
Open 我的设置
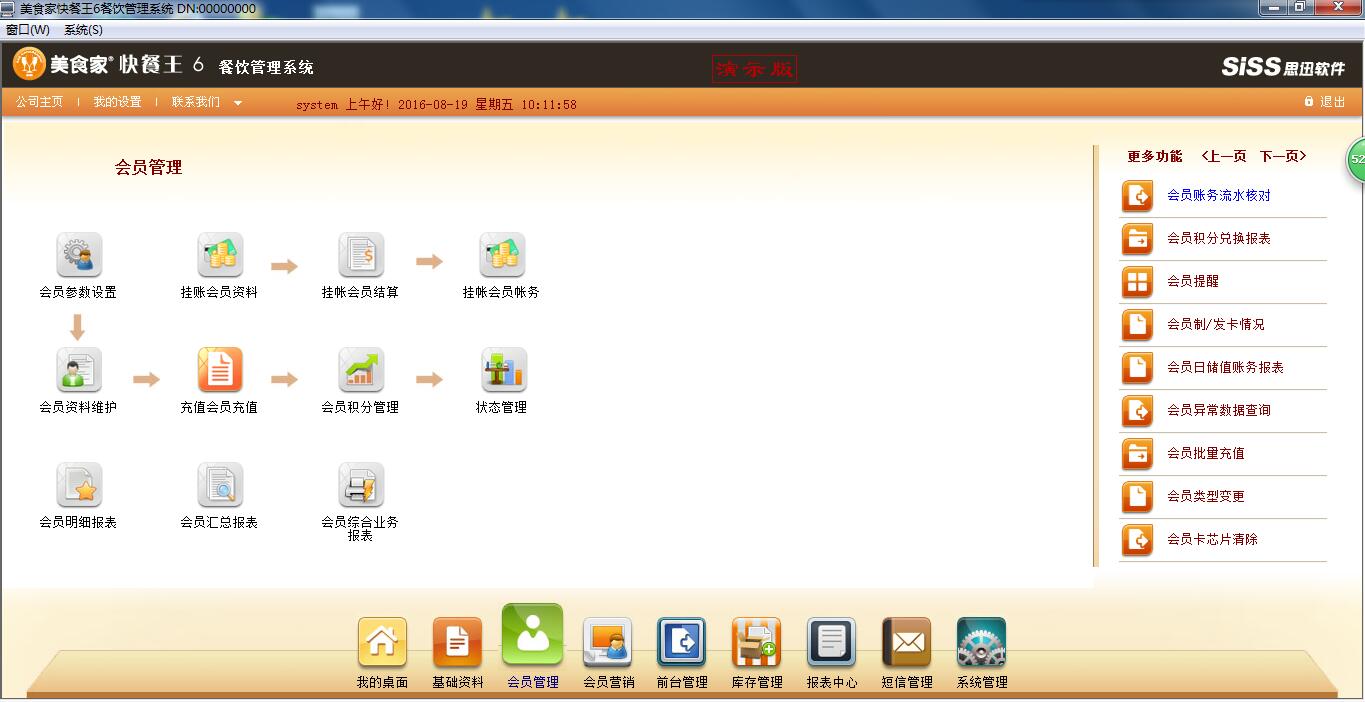click(117, 102)
